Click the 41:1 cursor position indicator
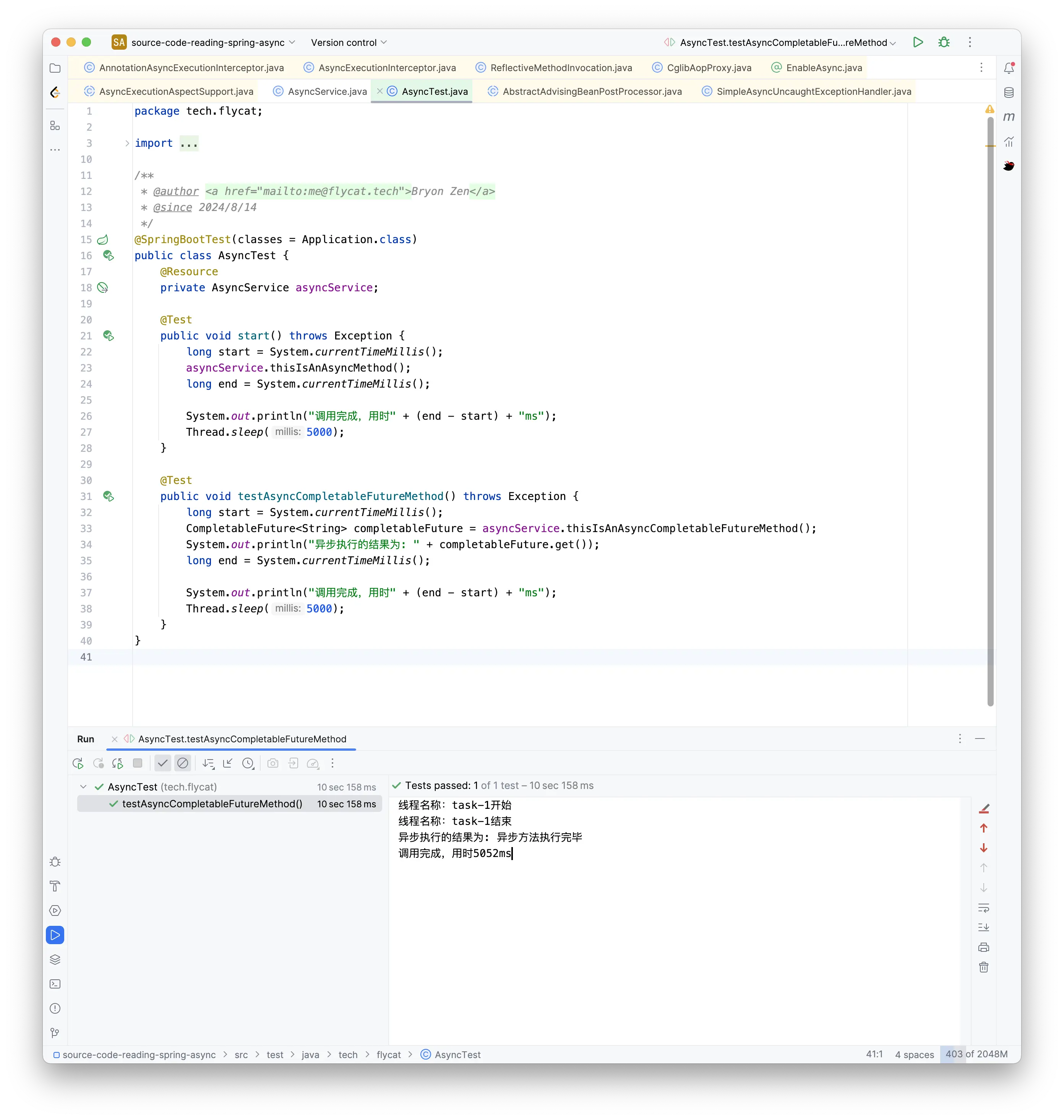 coord(874,1054)
